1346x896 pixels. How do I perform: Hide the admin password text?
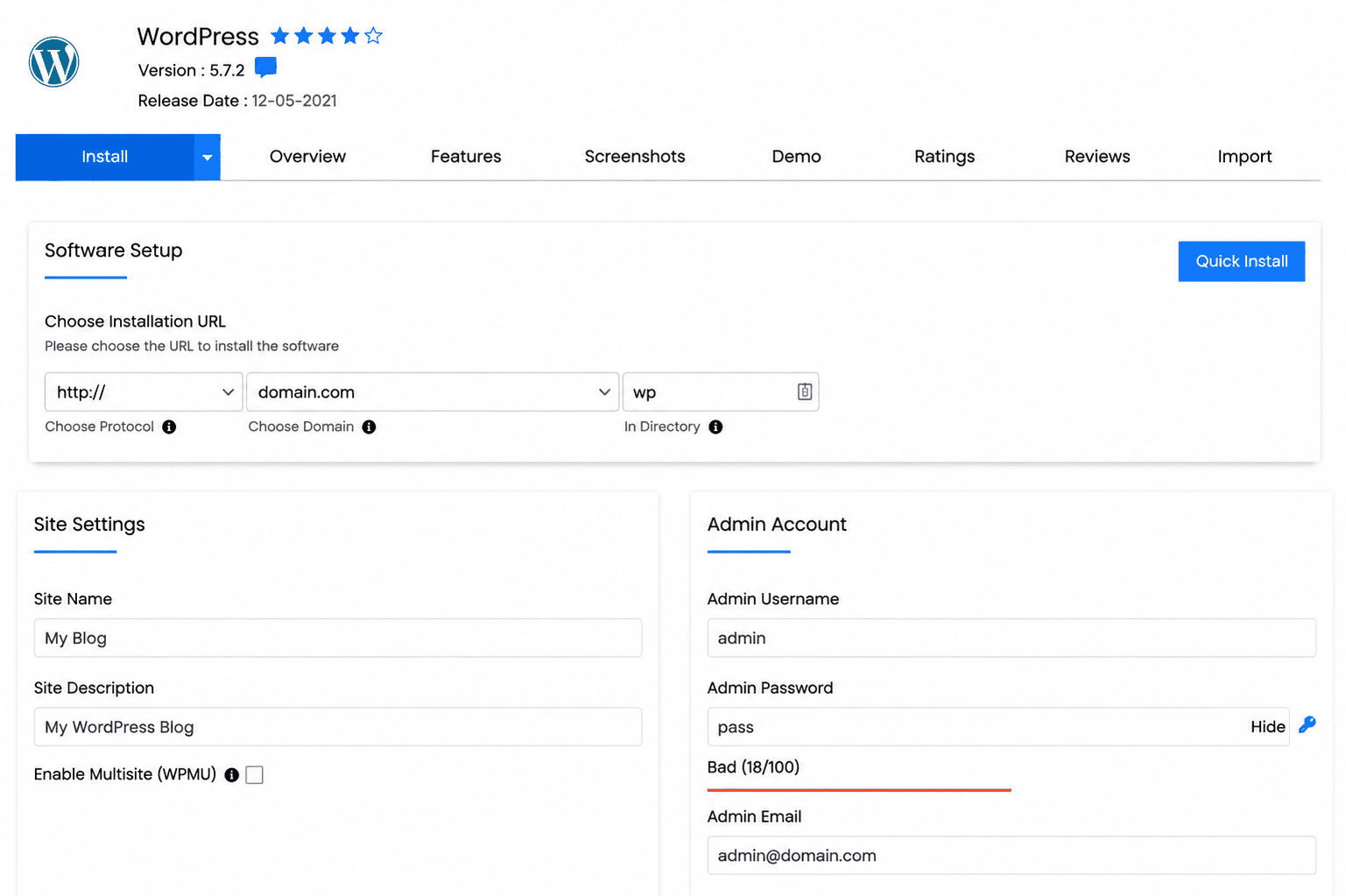pos(1267,726)
